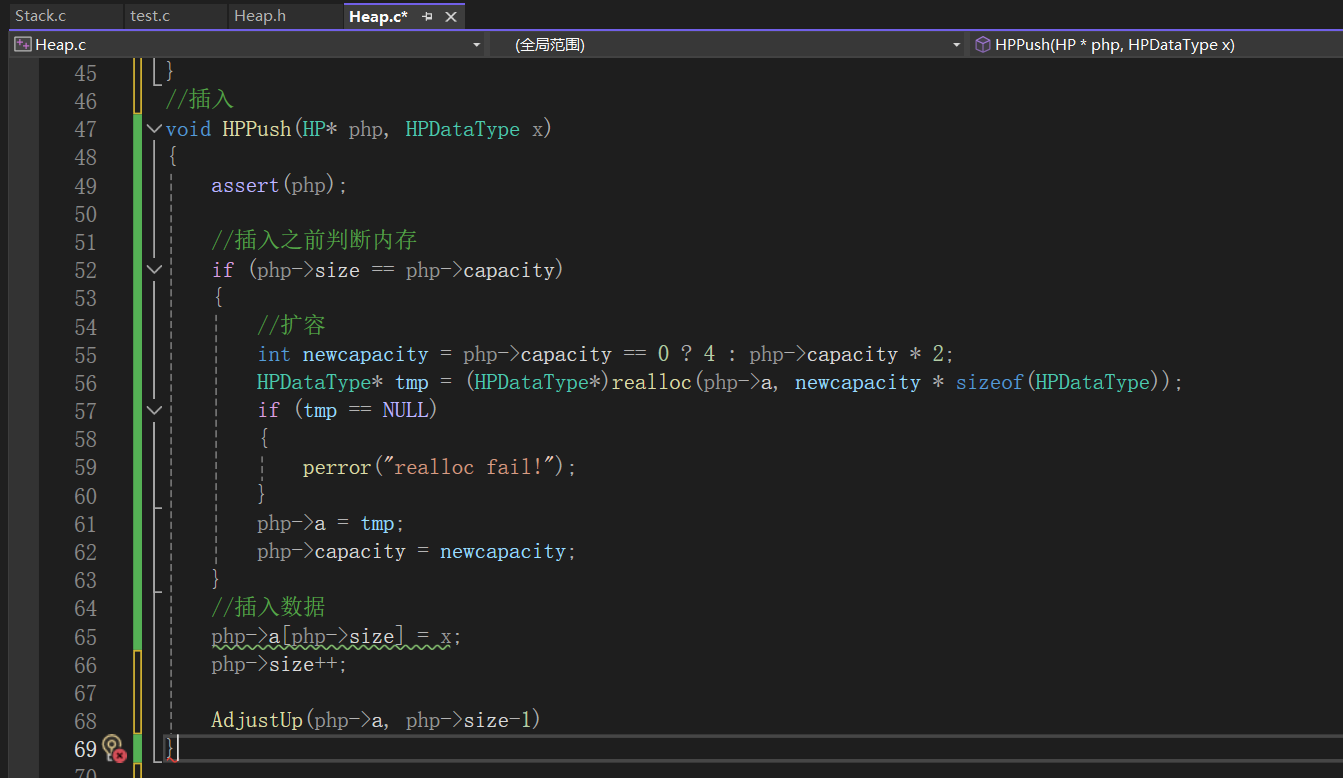Click the void keyword on line 47
1343x778 pixels.
tap(188, 129)
